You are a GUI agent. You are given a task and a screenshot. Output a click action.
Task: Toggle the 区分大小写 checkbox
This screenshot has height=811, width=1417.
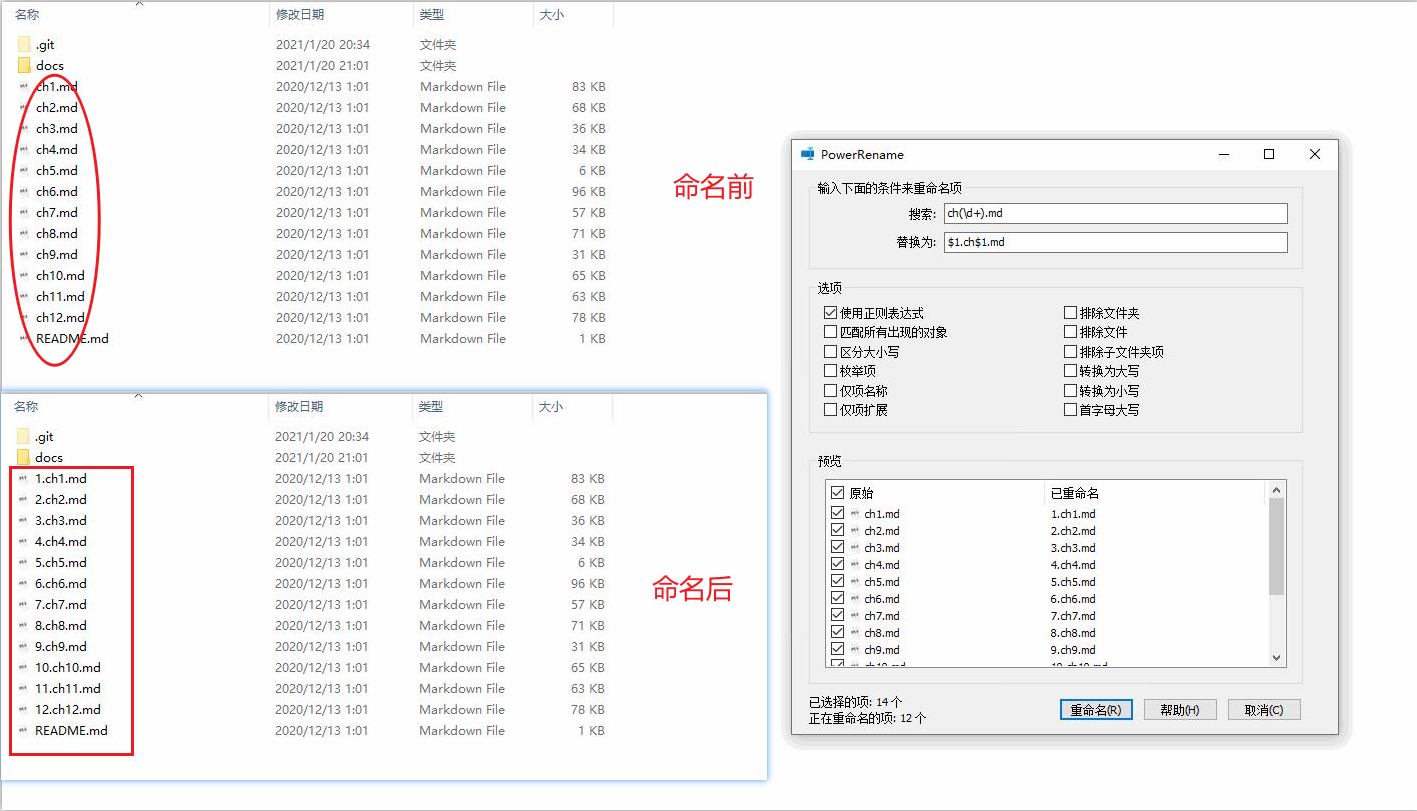point(830,352)
